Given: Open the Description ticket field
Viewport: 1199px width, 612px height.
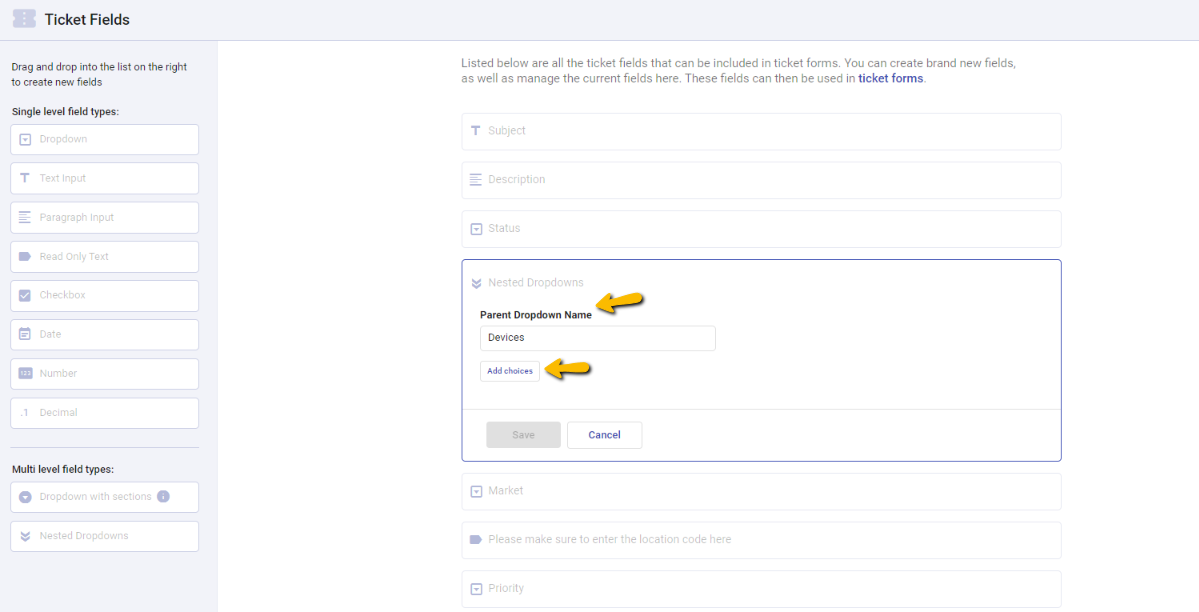Looking at the screenshot, I should coord(762,180).
